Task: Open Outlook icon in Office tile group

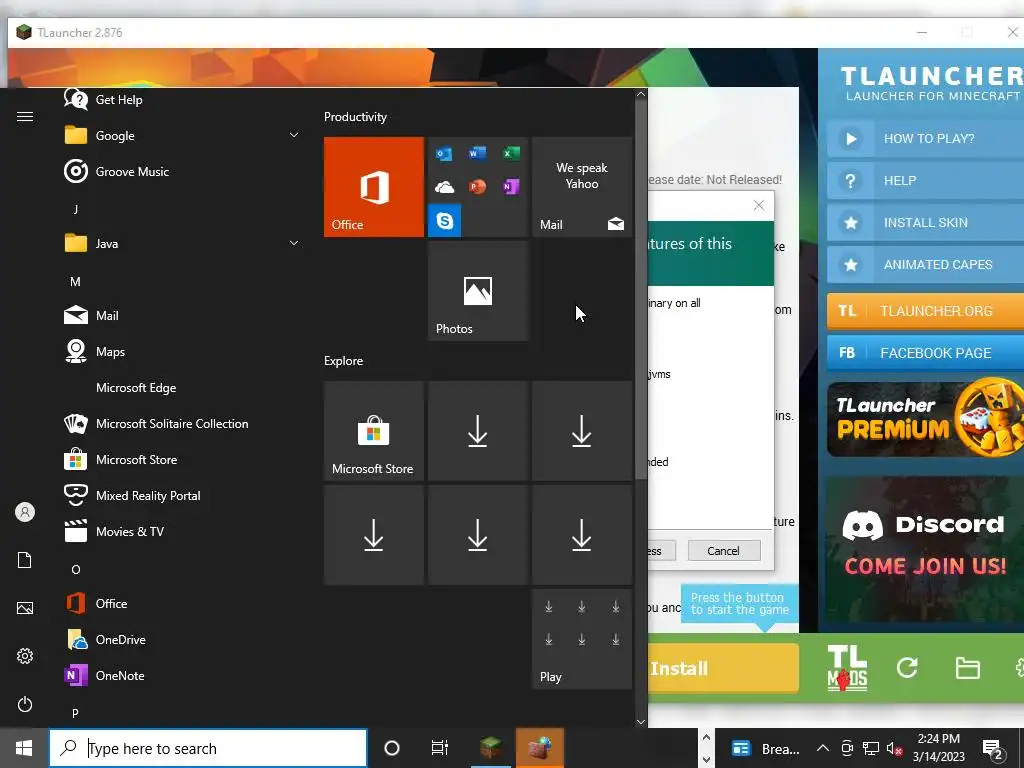Action: [444, 153]
